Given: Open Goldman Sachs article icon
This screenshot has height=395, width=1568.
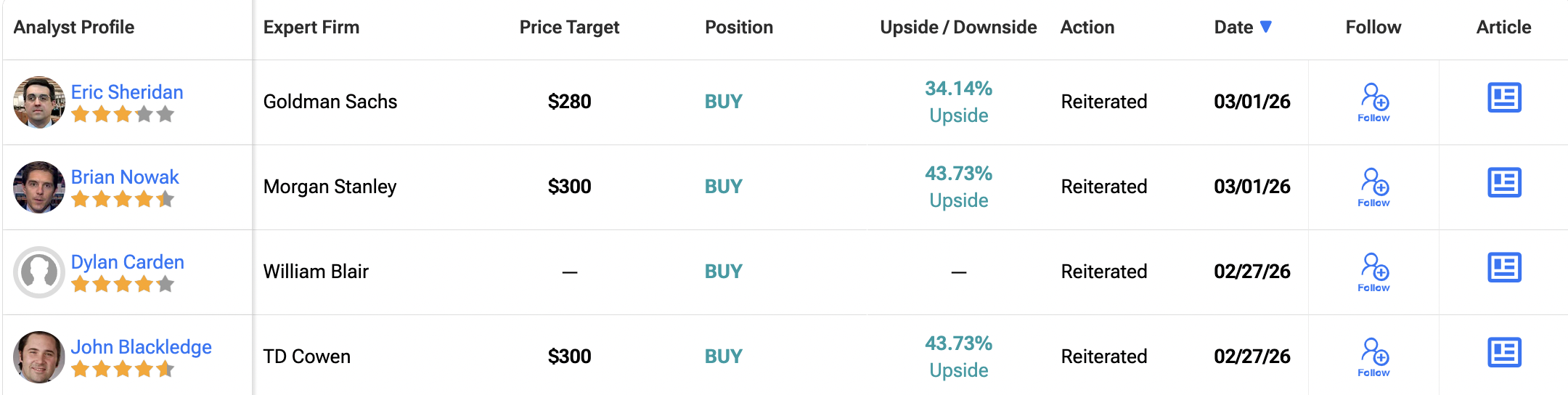Looking at the screenshot, I should pyautogui.click(x=1504, y=98).
